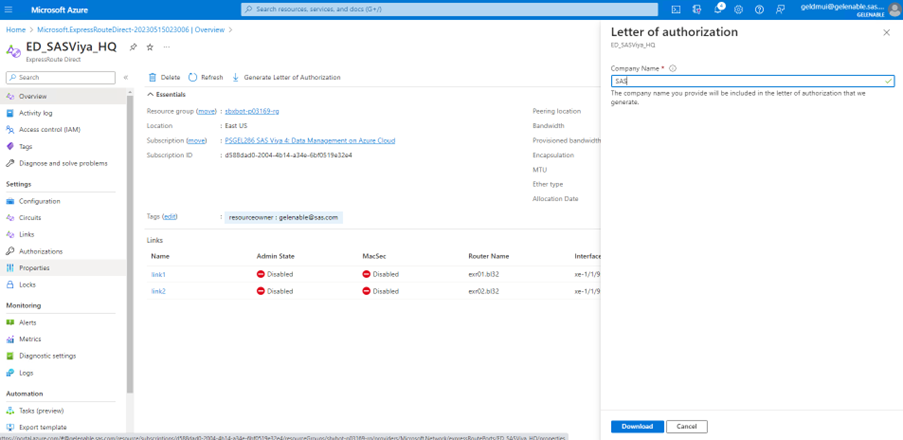The height and width of the screenshot is (440, 903).
Task: Click the Microsoft Azure logo text
Action: (59, 10)
